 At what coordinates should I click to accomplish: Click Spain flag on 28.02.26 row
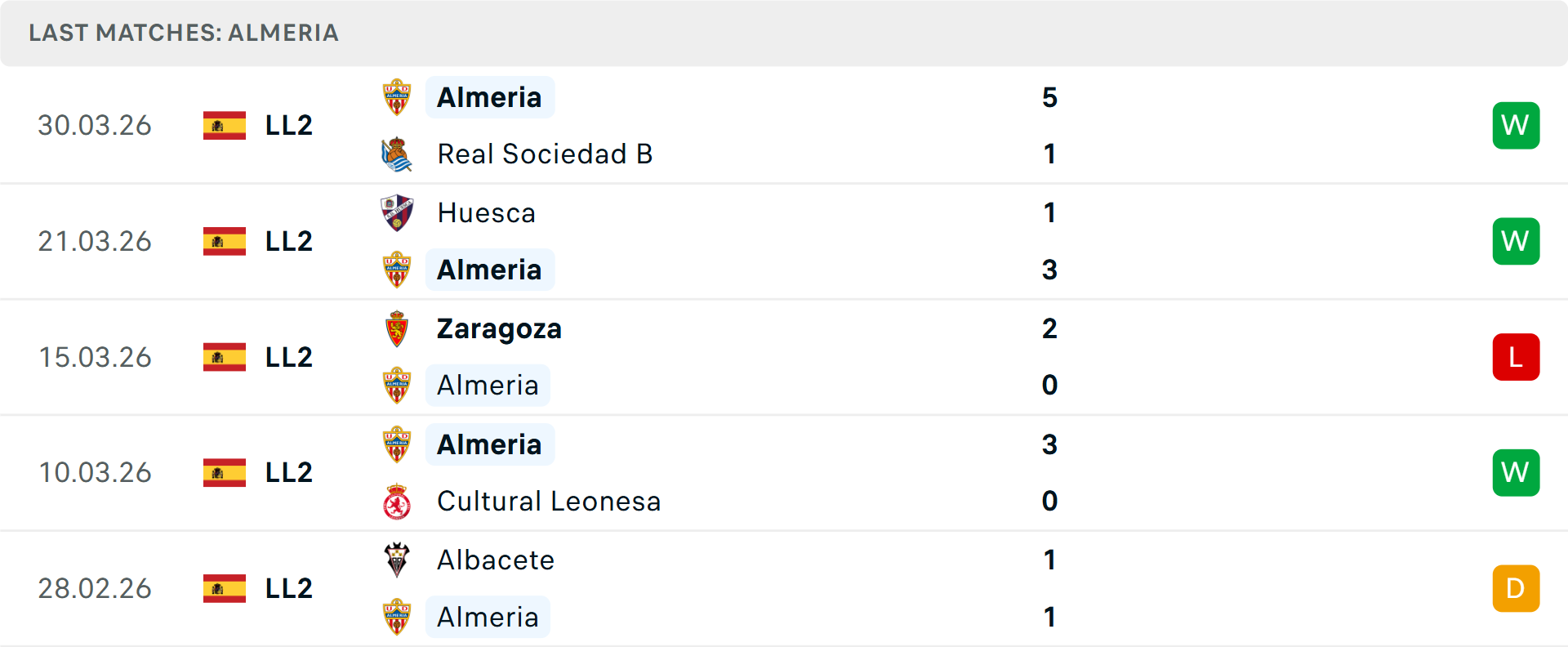tap(225, 588)
